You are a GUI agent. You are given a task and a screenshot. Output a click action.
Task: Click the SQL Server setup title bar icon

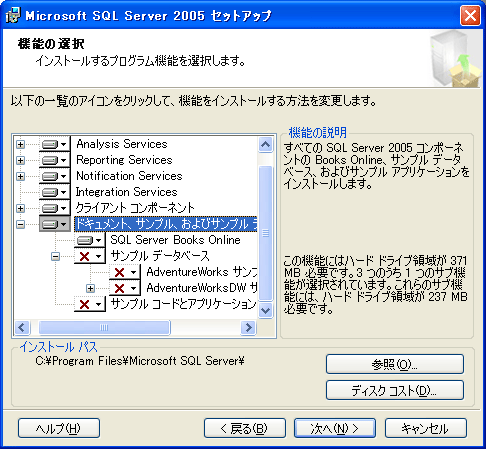pos(13,16)
